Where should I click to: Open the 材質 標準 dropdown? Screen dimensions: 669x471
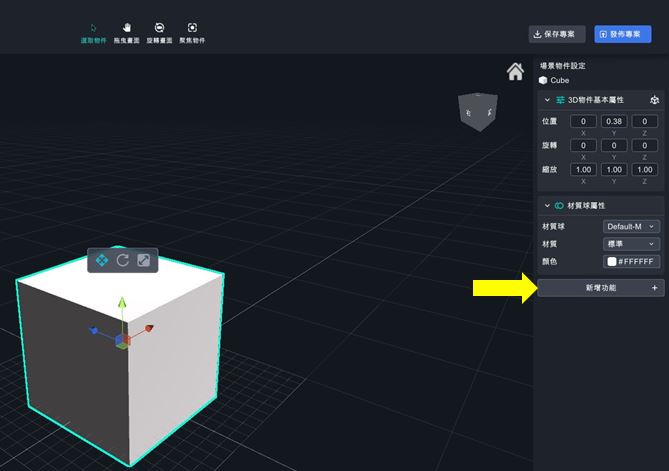(x=631, y=244)
